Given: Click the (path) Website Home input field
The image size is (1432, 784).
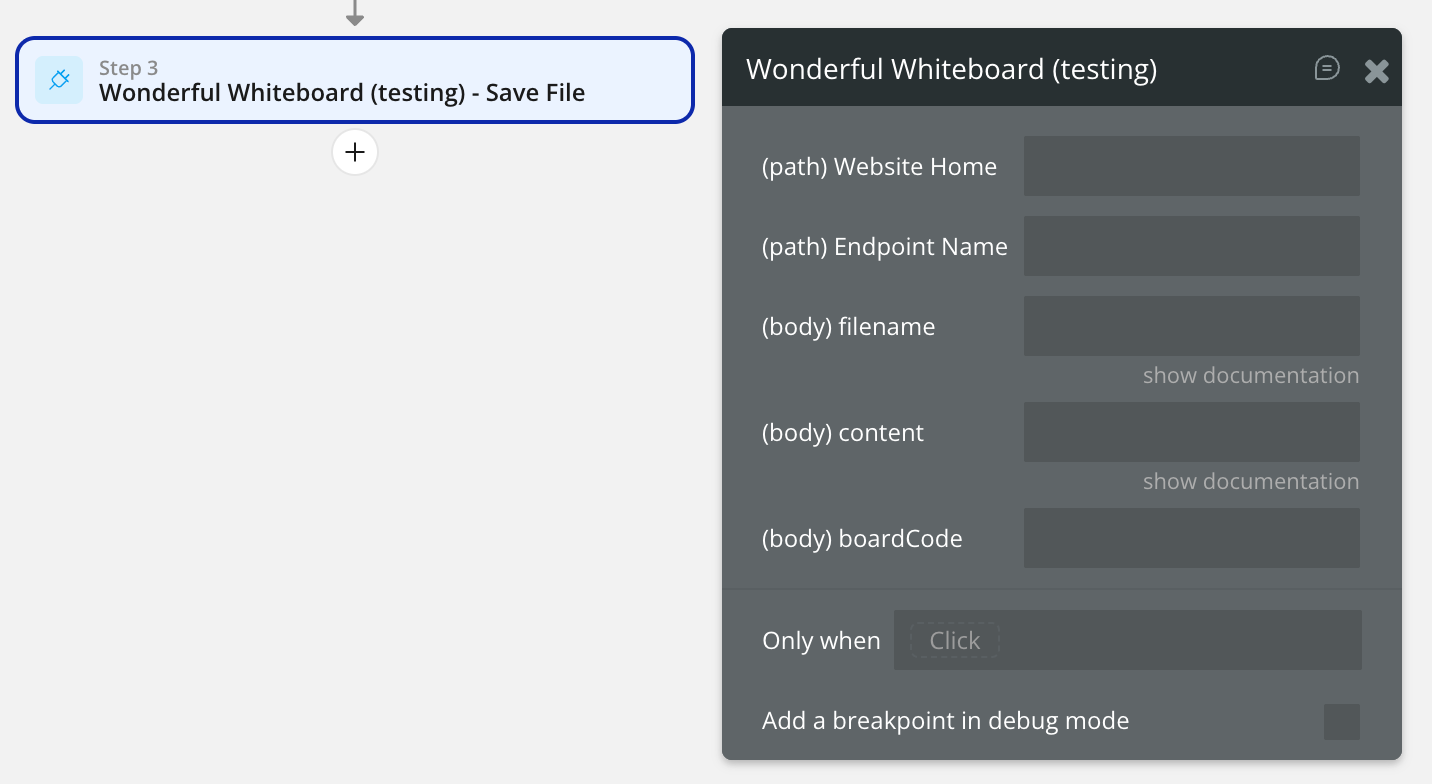Looking at the screenshot, I should [x=1191, y=166].
